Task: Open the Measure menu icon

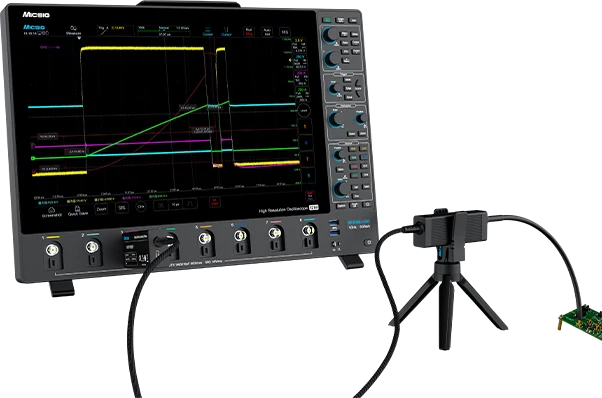Action: pos(73,31)
